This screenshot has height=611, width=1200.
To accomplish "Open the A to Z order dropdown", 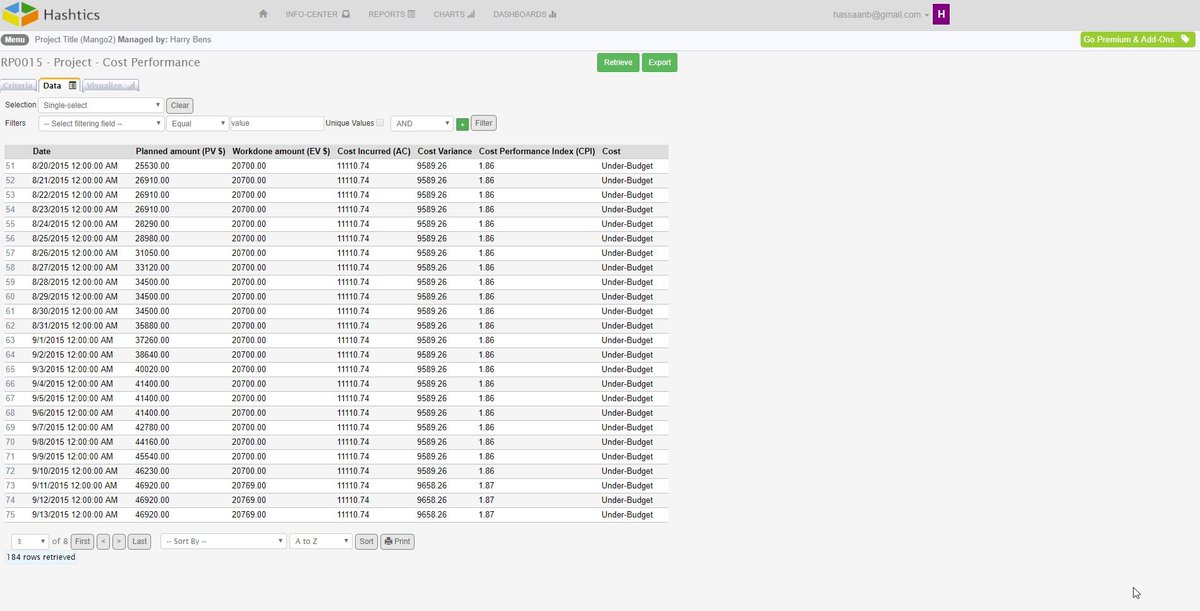I will (x=320, y=541).
